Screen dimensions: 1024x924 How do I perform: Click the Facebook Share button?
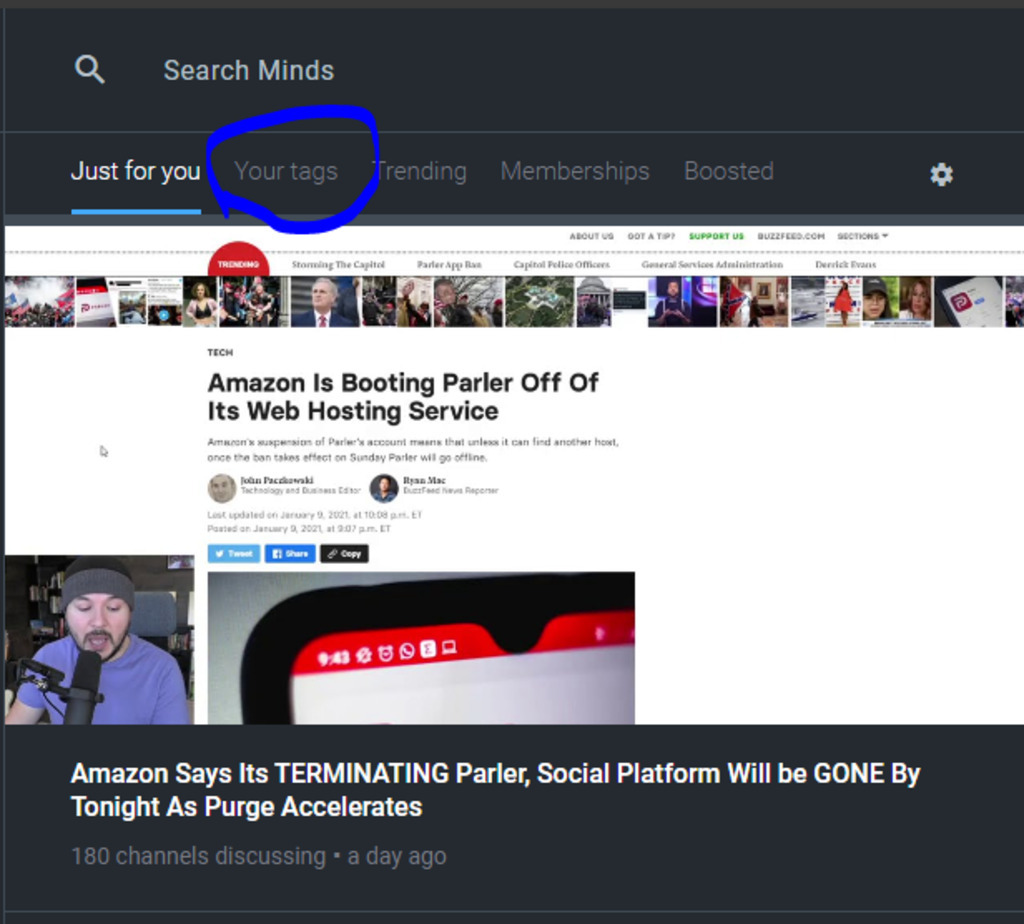coord(290,553)
